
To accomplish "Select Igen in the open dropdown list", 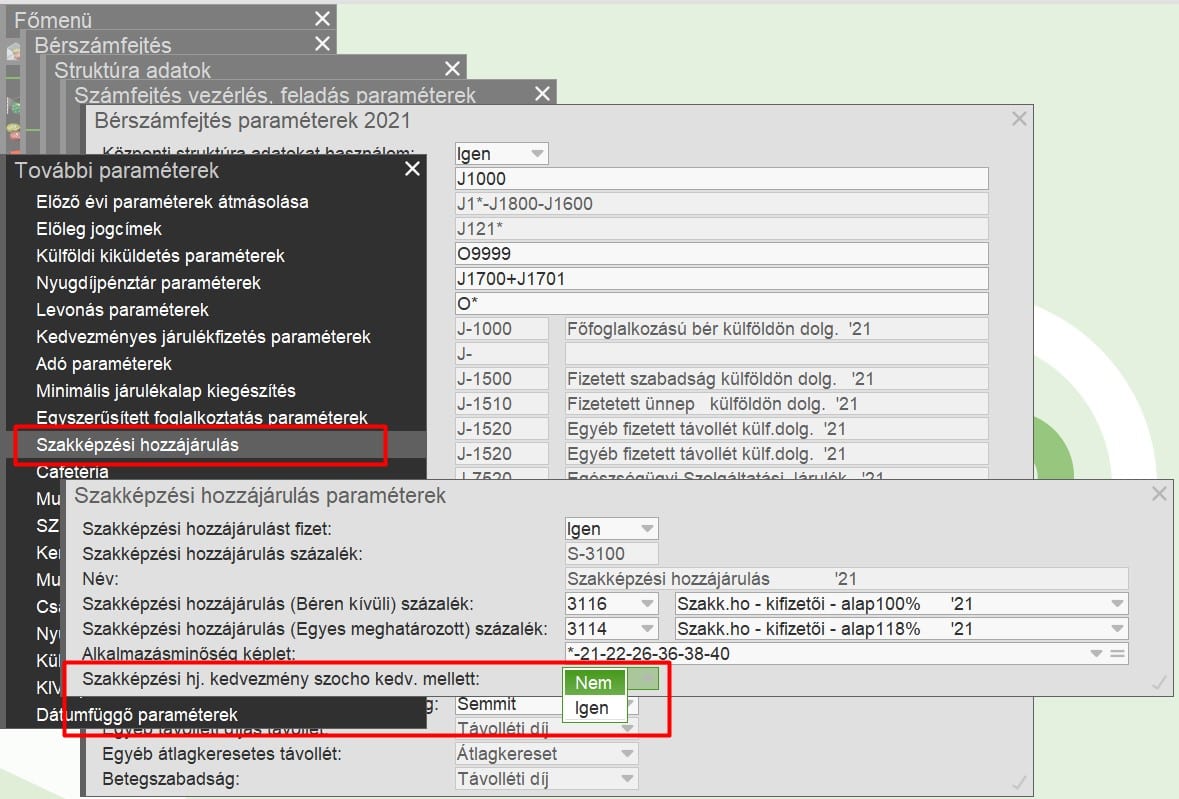I will click(x=594, y=708).
